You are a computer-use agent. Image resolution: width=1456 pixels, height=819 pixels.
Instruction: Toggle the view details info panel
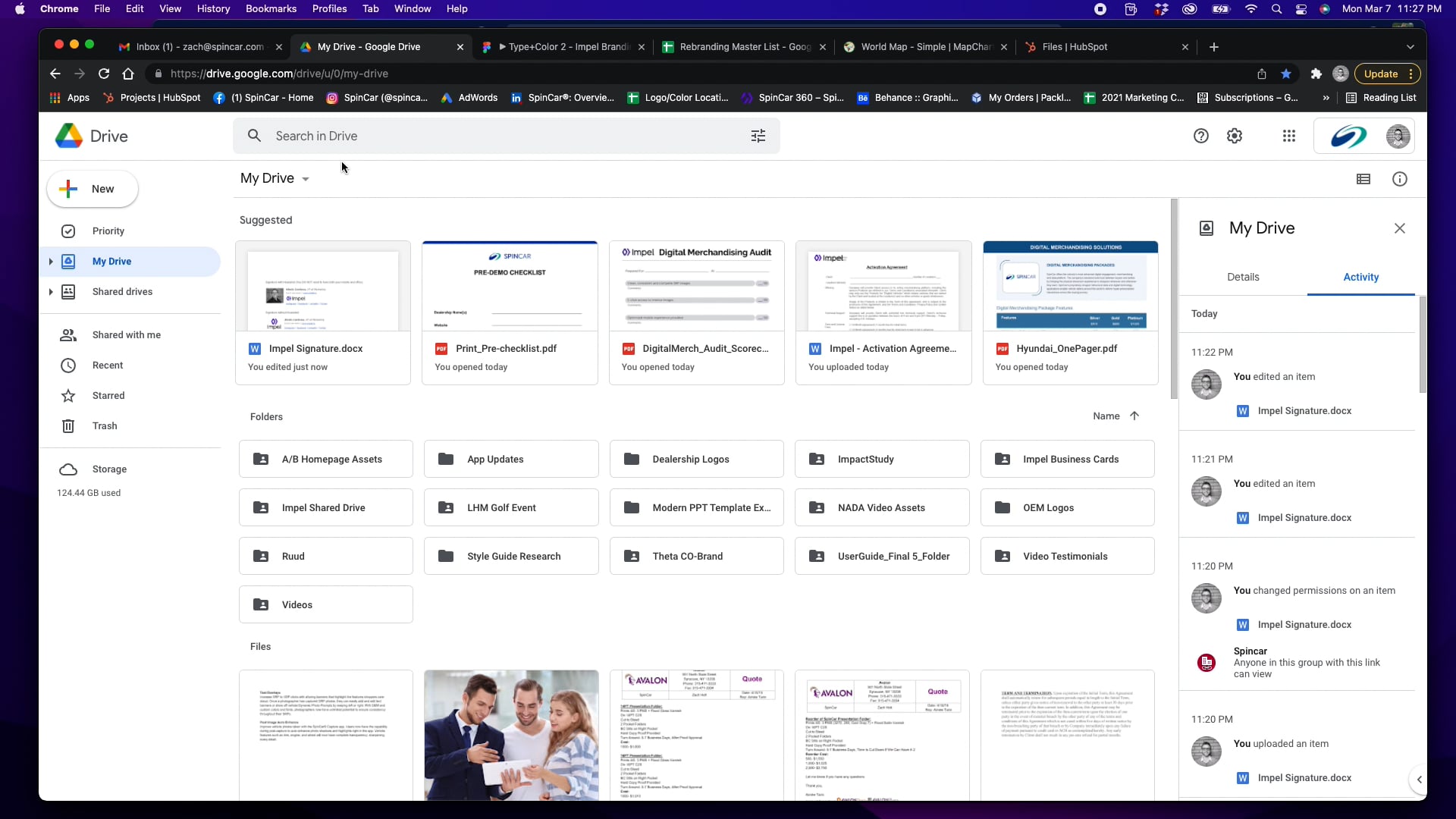[x=1400, y=179]
